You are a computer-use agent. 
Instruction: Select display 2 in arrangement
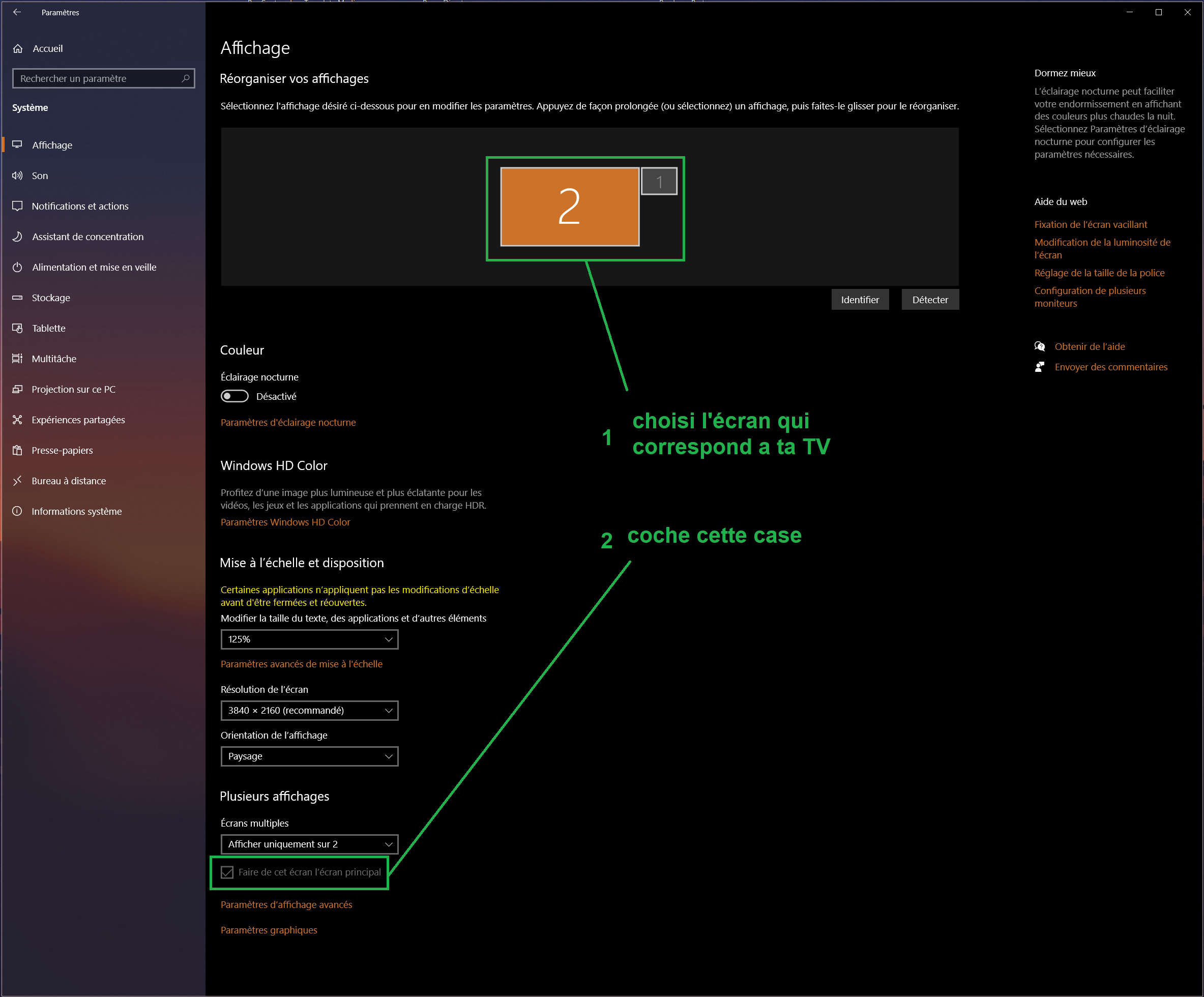point(569,207)
